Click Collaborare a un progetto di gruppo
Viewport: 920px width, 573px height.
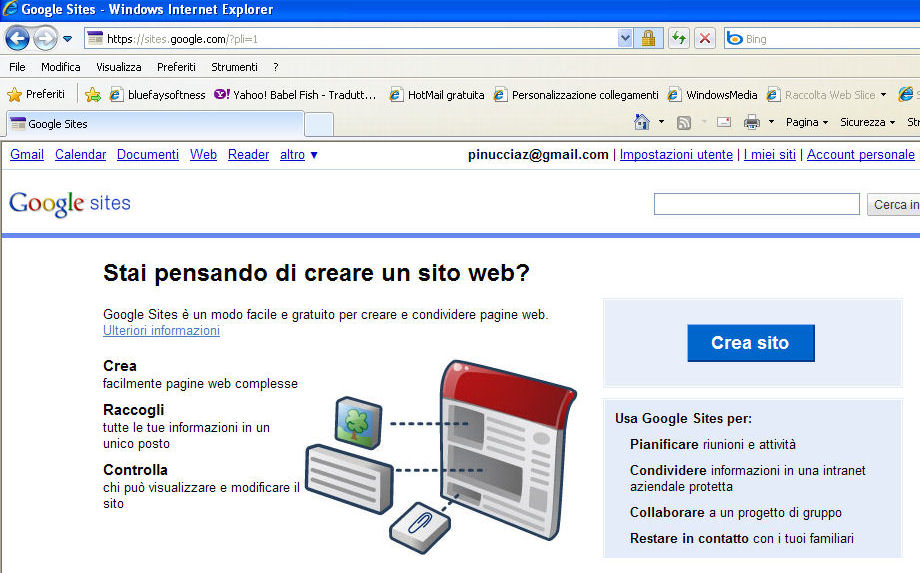[736, 513]
